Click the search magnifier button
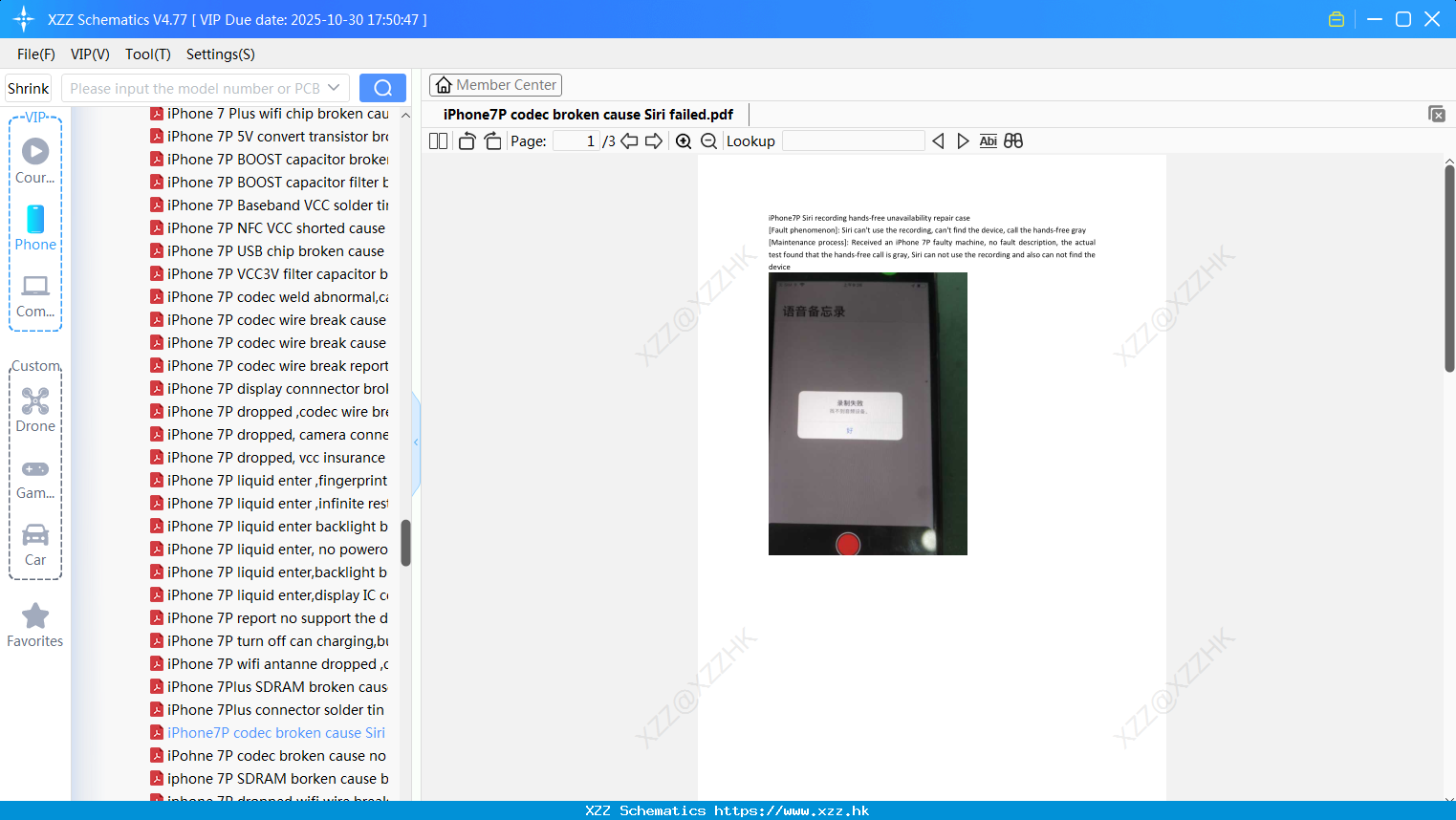 click(x=382, y=88)
